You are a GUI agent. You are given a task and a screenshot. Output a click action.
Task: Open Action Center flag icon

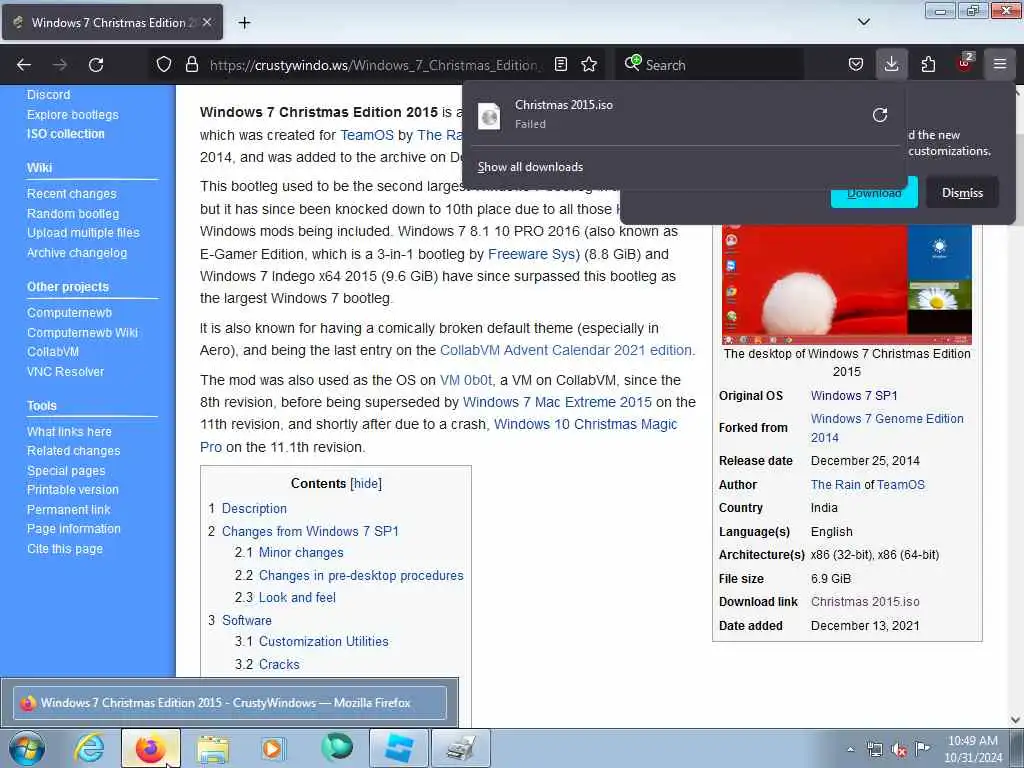pyautogui.click(x=922, y=749)
